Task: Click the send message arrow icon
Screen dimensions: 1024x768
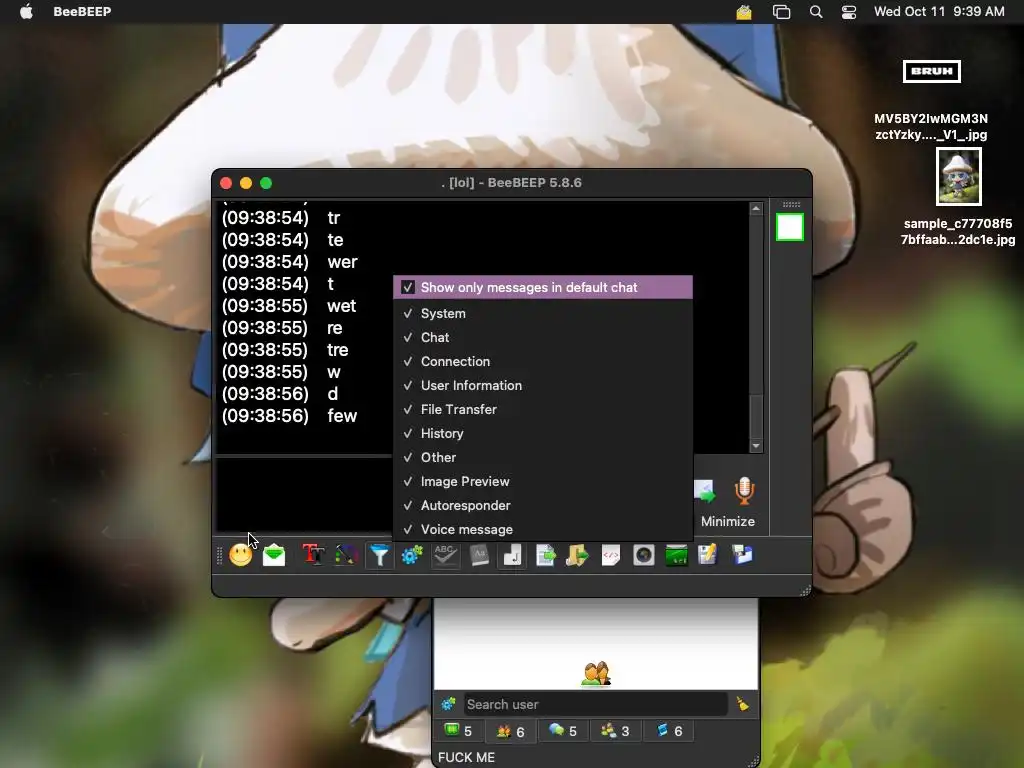Action: 705,491
